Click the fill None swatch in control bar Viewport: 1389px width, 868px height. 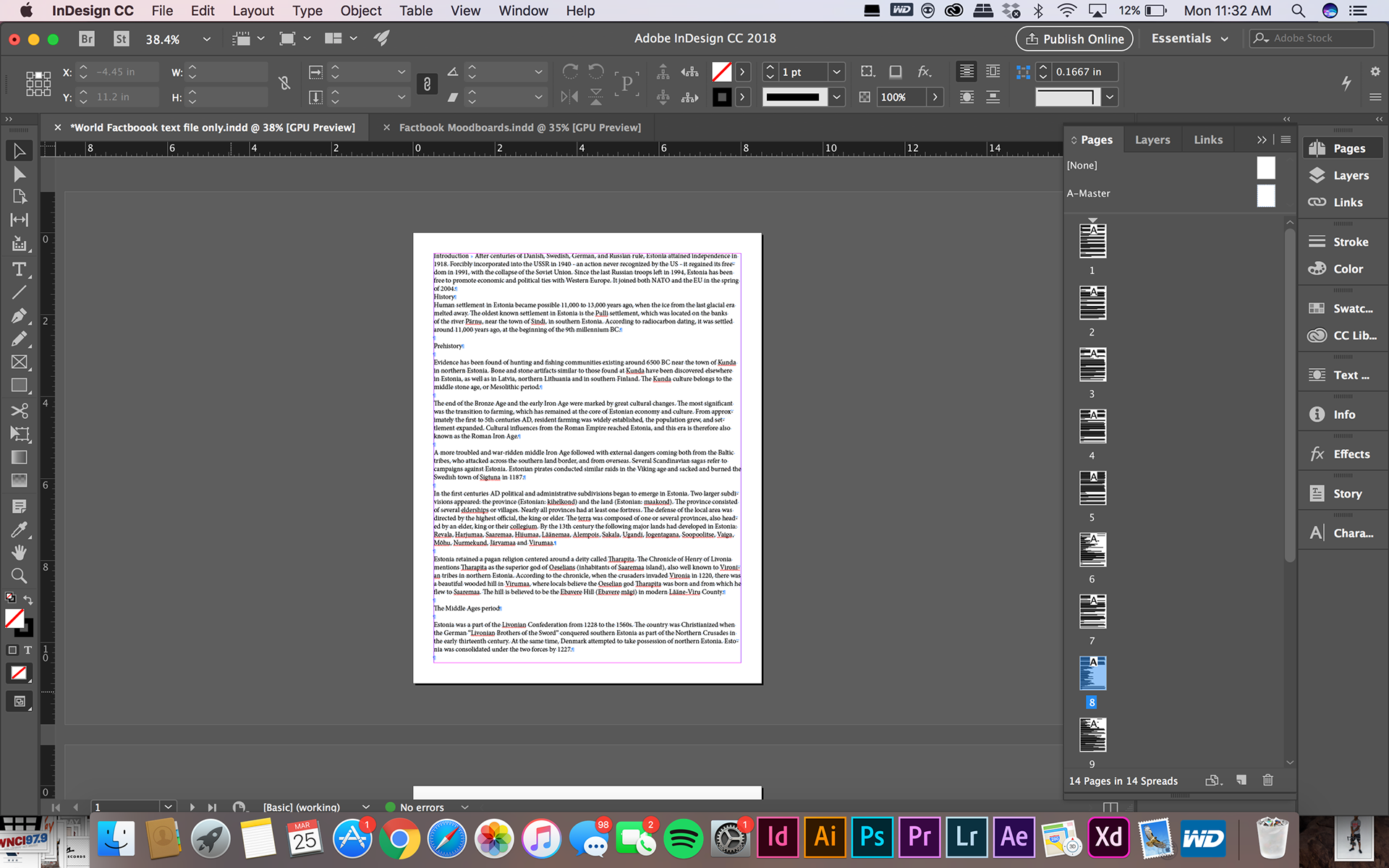[x=721, y=72]
